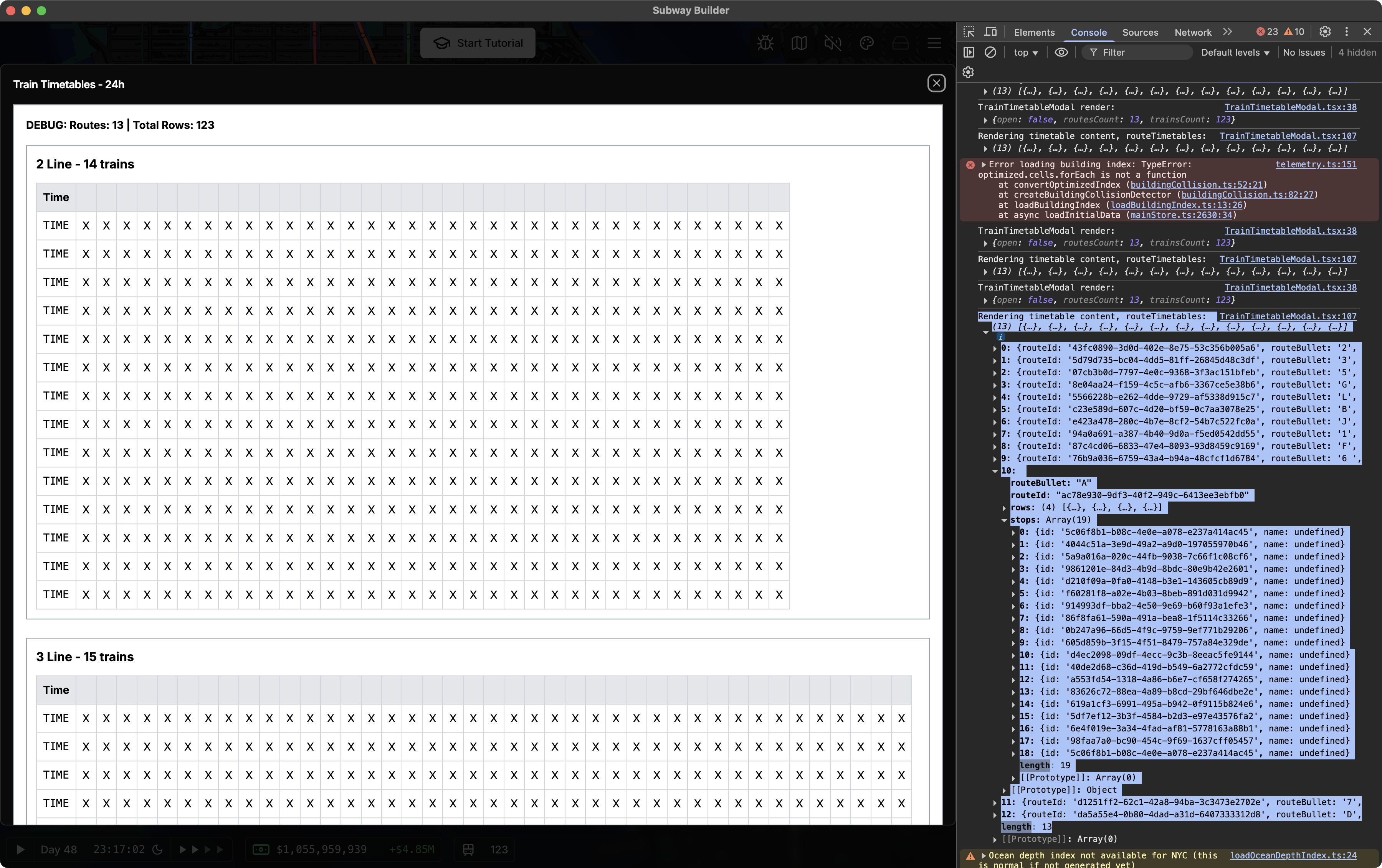The height and width of the screenshot is (868, 1382).
Task: Open the hamburger menu icon
Action: 934,43
